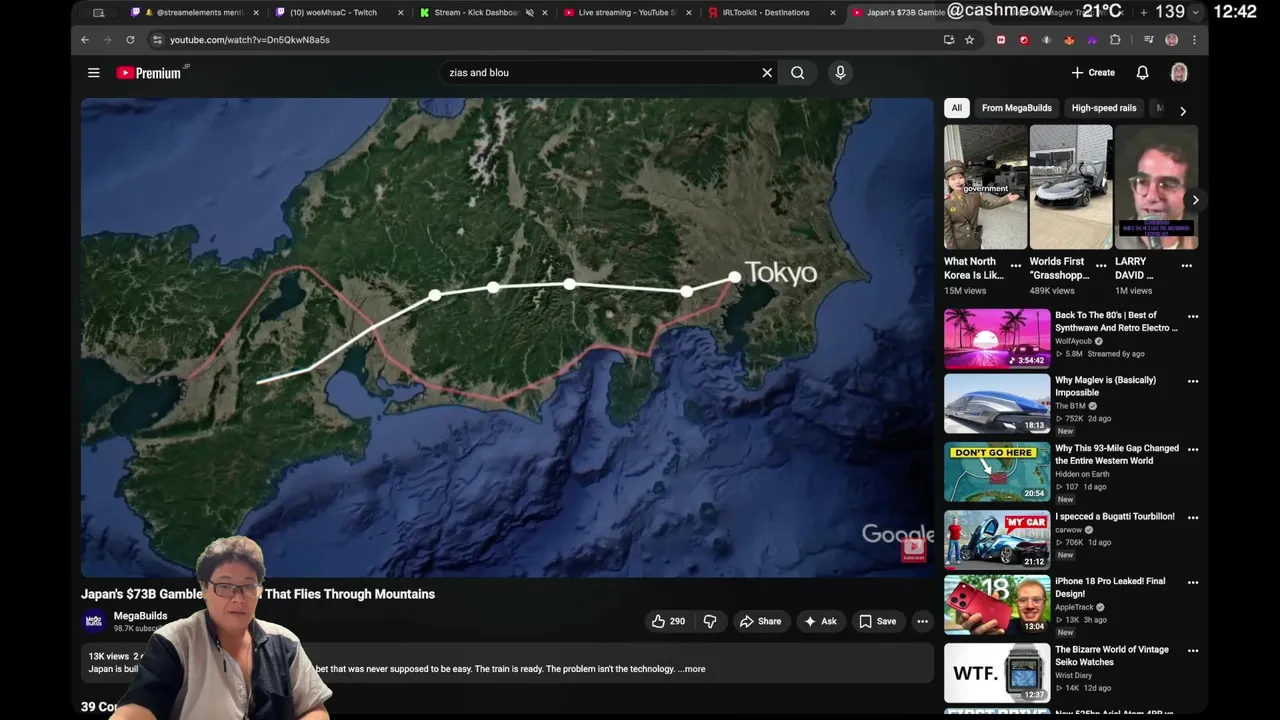Switch to IRLToolkit - Destinations tab

[772, 13]
